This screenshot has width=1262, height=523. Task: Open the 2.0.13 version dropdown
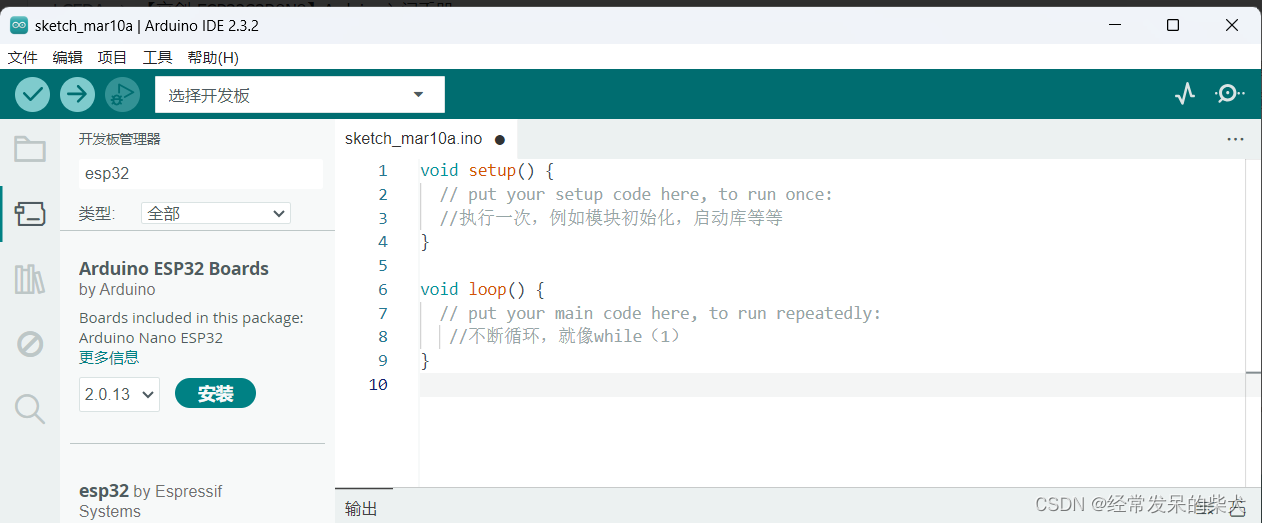tap(119, 394)
